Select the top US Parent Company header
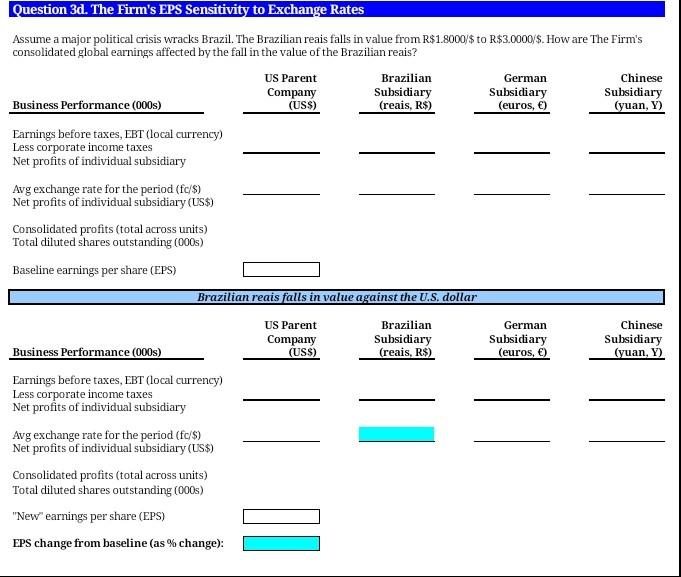Screen dimensions: 681x577 pos(291,92)
